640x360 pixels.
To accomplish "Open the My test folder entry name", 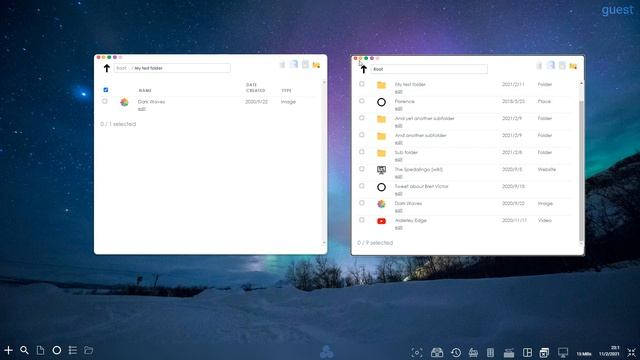I will 410,84.
